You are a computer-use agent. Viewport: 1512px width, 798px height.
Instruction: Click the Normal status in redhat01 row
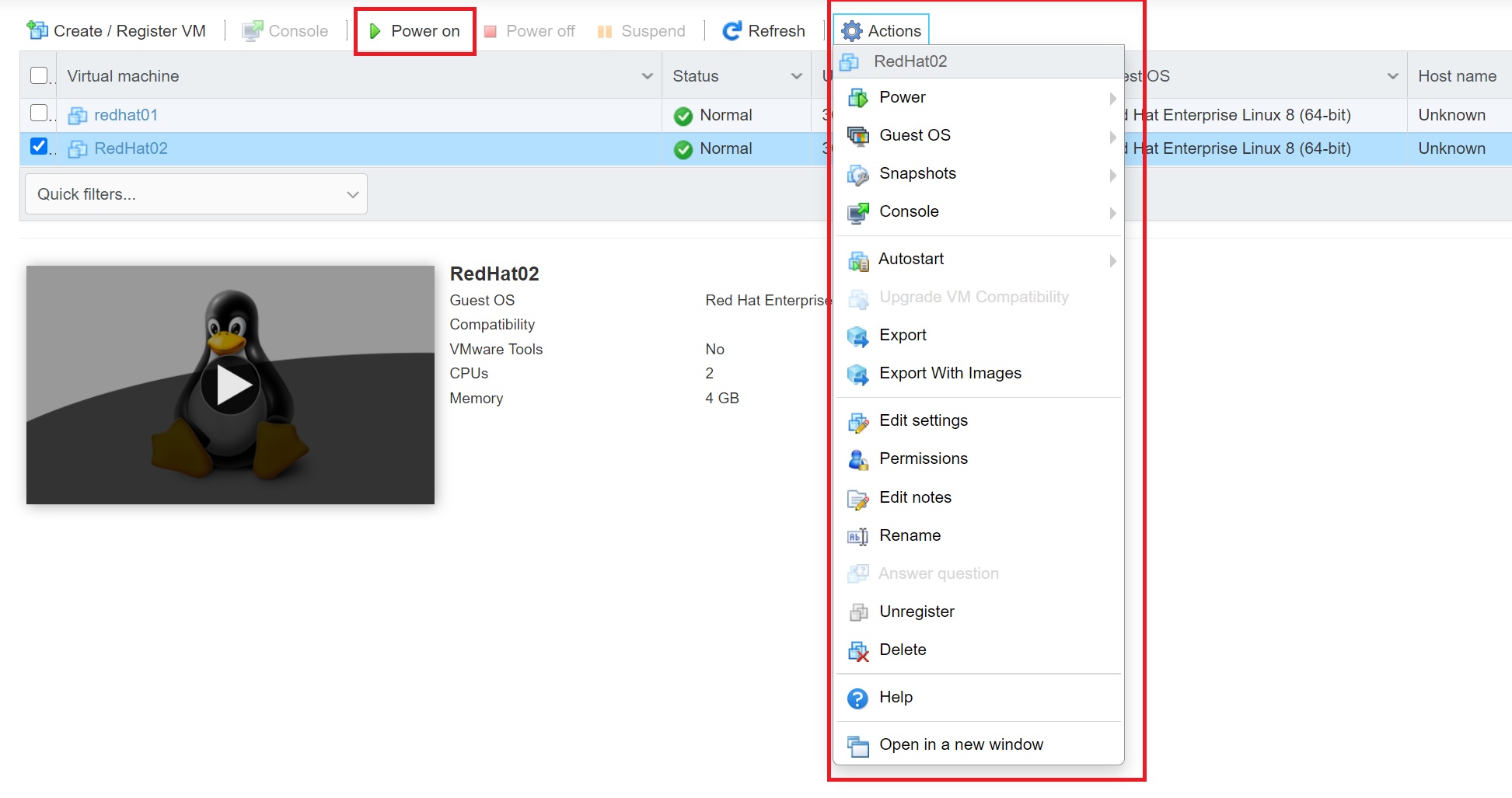725,115
